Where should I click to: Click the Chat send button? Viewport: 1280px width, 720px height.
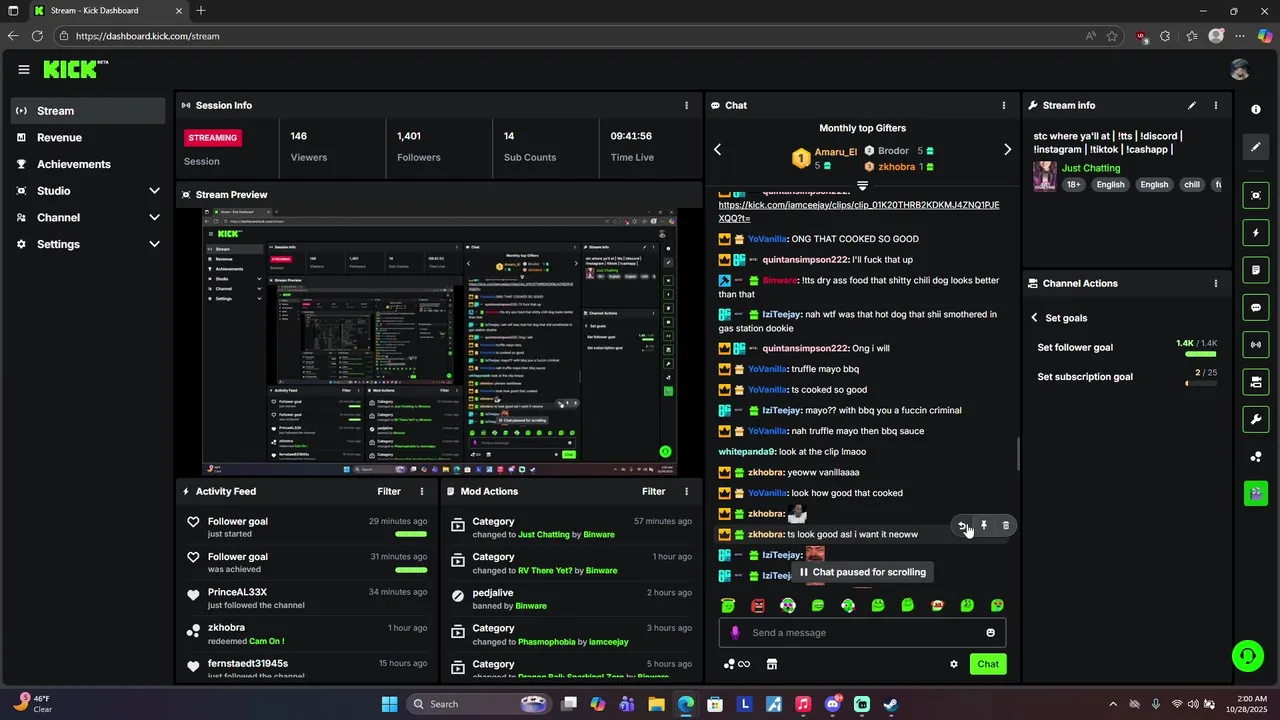click(988, 664)
